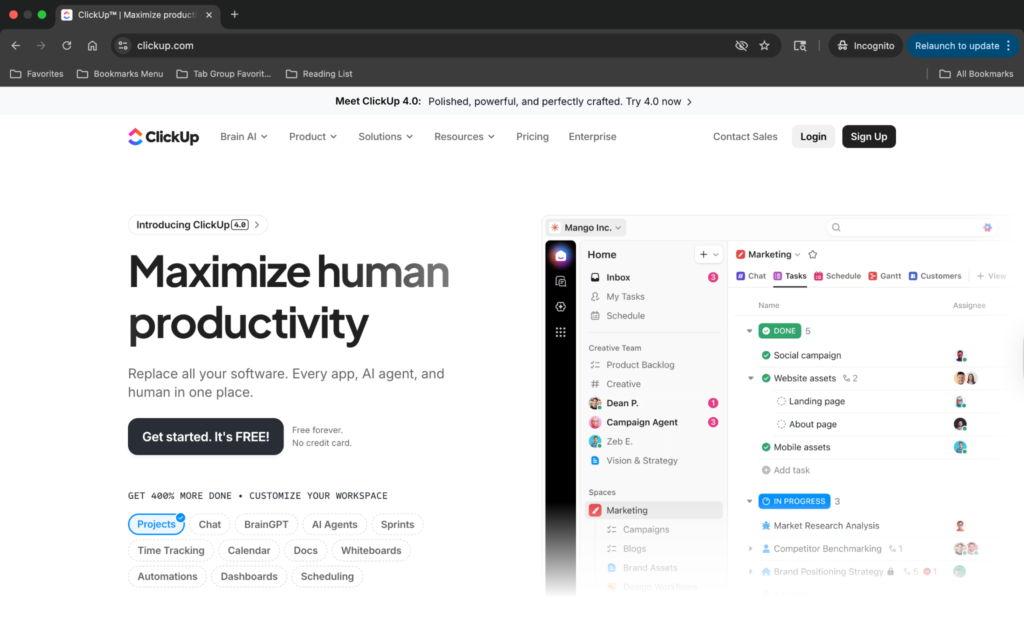Select the Chat feature pill

(x=210, y=524)
